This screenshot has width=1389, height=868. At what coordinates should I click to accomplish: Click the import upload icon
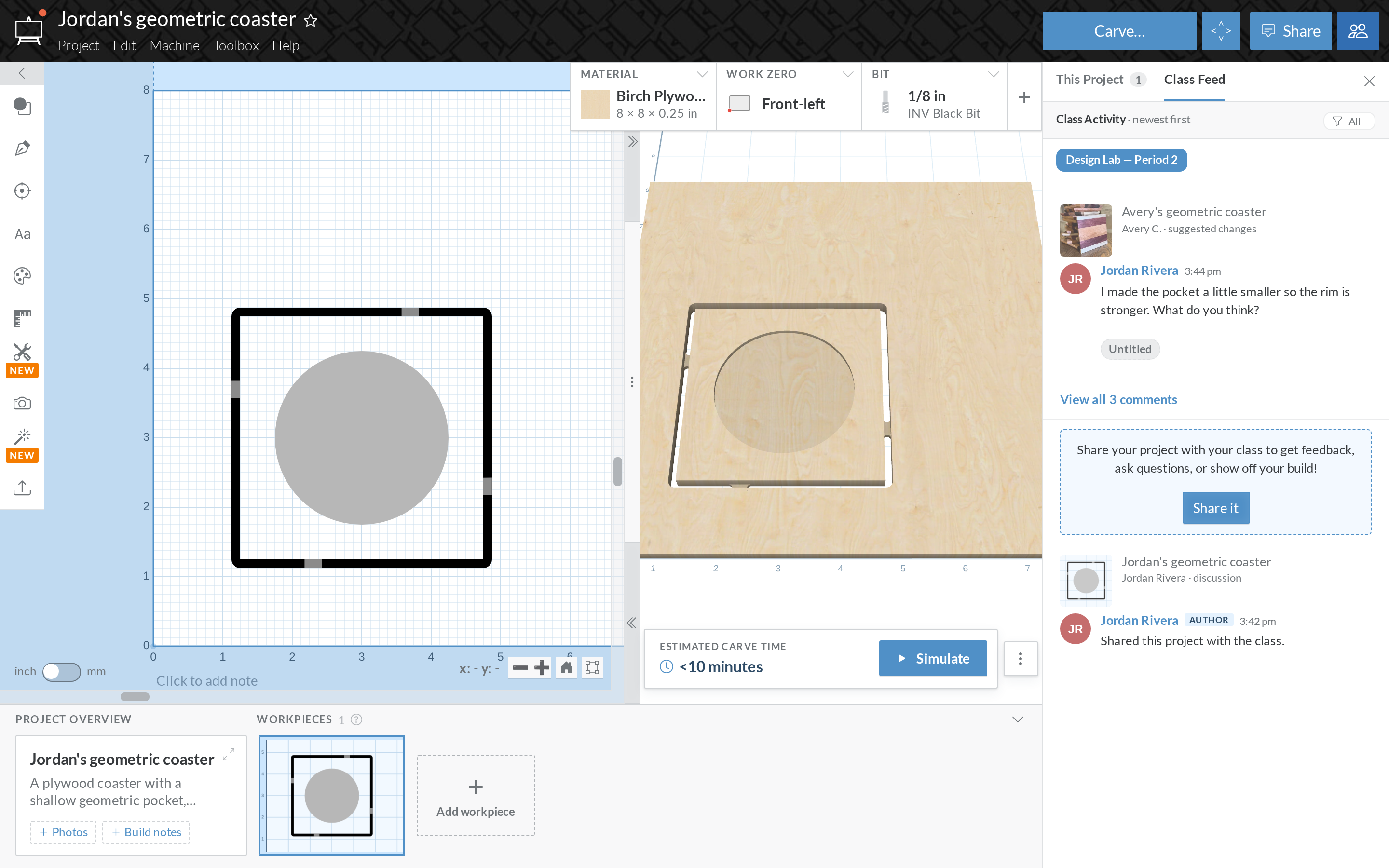tap(22, 488)
